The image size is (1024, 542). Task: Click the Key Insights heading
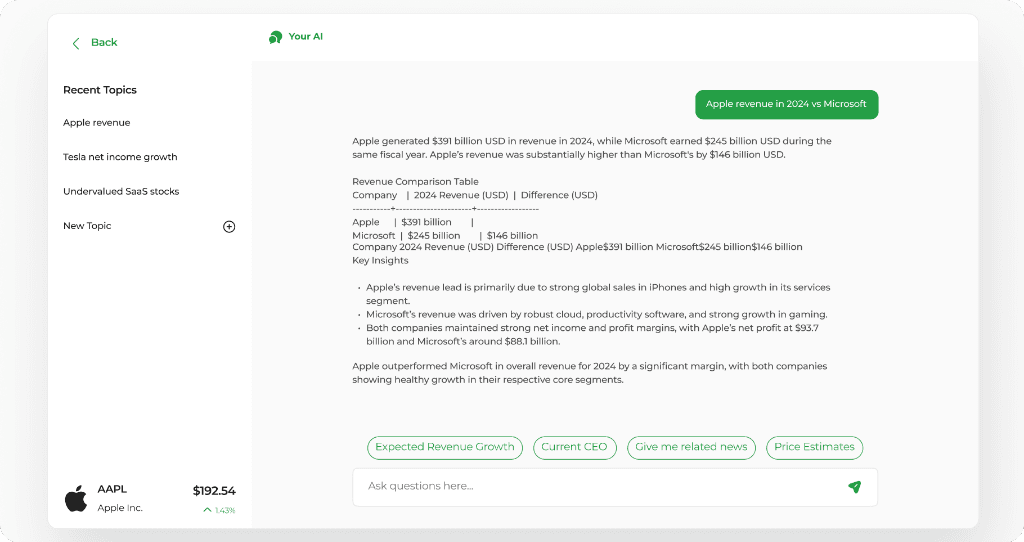(380, 261)
